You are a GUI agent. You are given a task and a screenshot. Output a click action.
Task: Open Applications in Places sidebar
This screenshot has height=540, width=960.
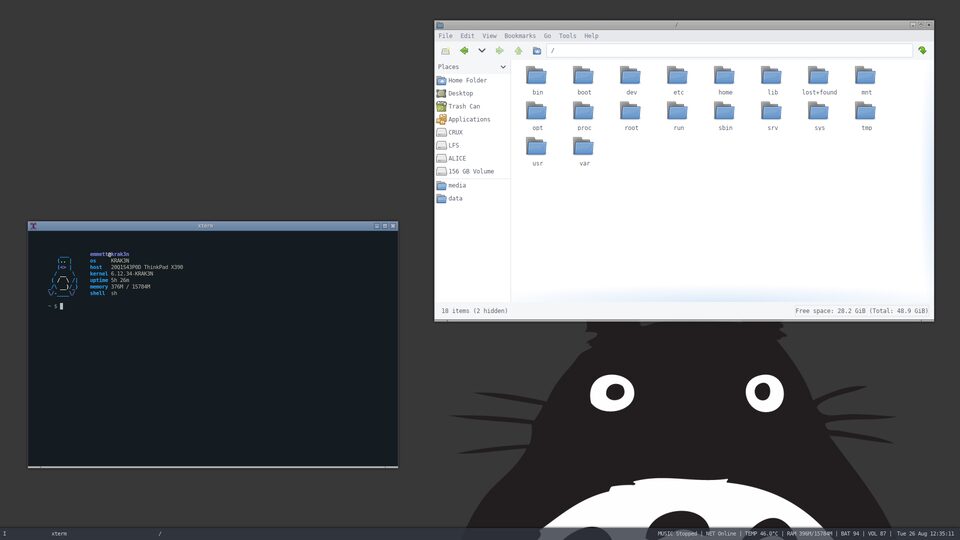pyautogui.click(x=472, y=119)
